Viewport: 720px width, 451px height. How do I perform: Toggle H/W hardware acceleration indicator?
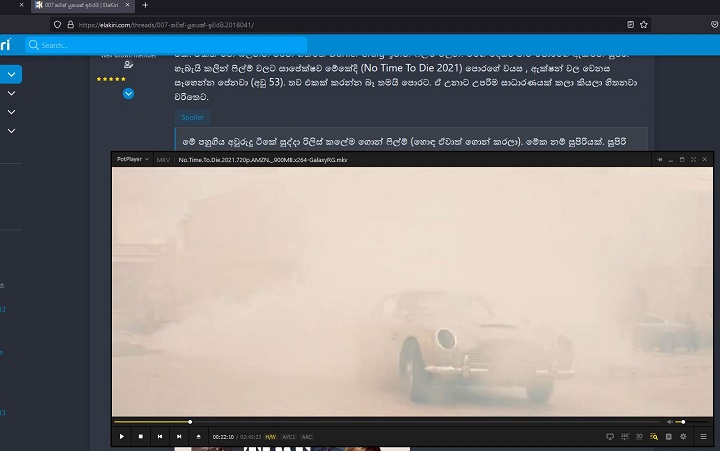[x=270, y=437]
